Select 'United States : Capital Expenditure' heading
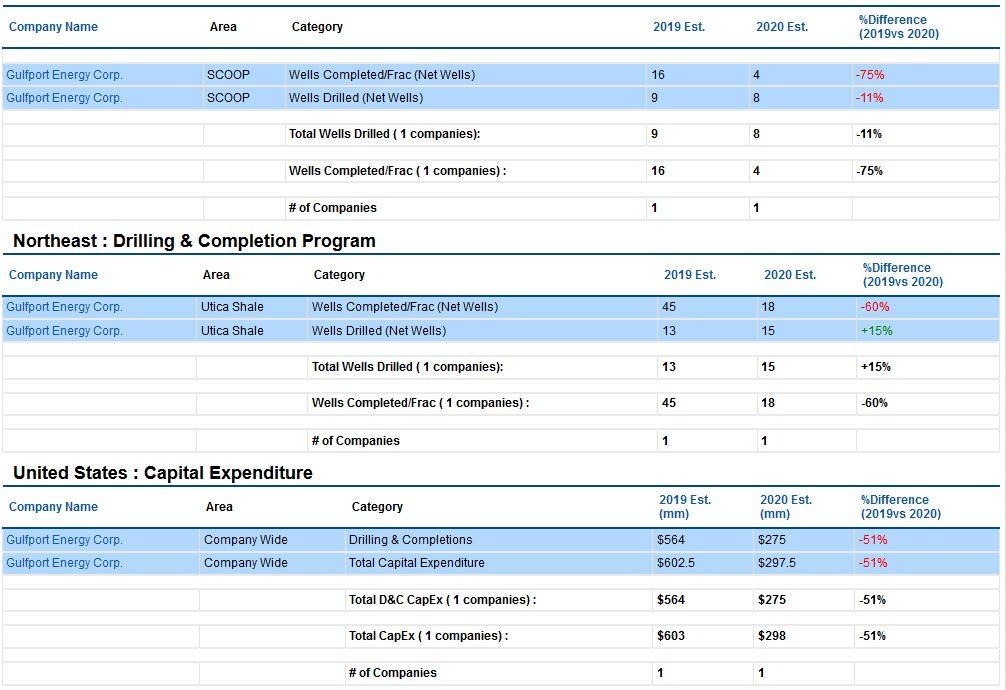The width and height of the screenshot is (1006, 690). [163, 473]
